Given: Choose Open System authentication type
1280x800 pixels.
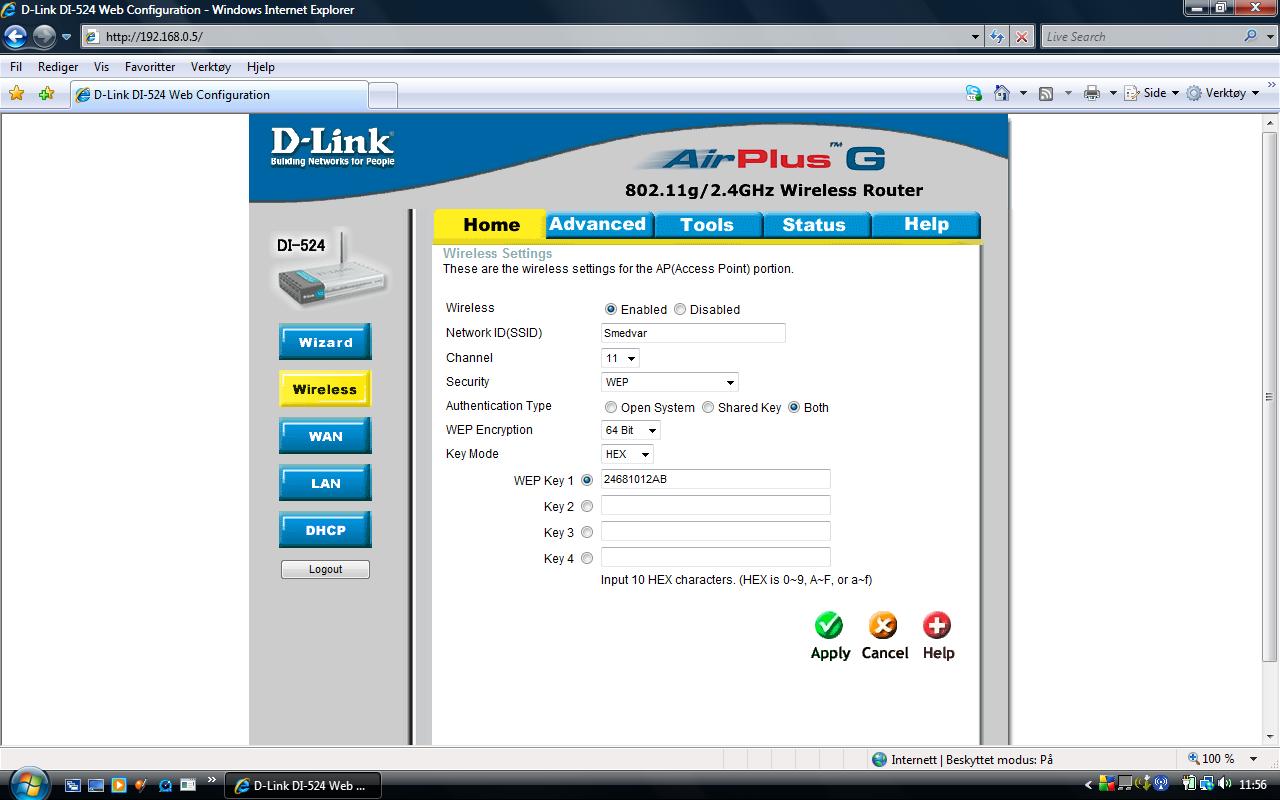Looking at the screenshot, I should (611, 408).
